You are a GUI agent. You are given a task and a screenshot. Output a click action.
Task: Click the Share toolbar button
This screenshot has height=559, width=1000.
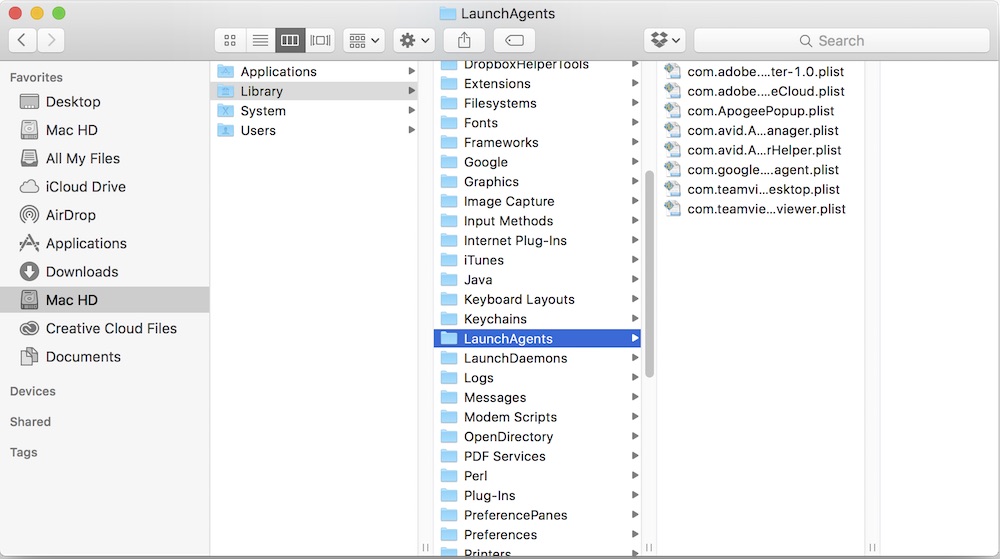[464, 40]
